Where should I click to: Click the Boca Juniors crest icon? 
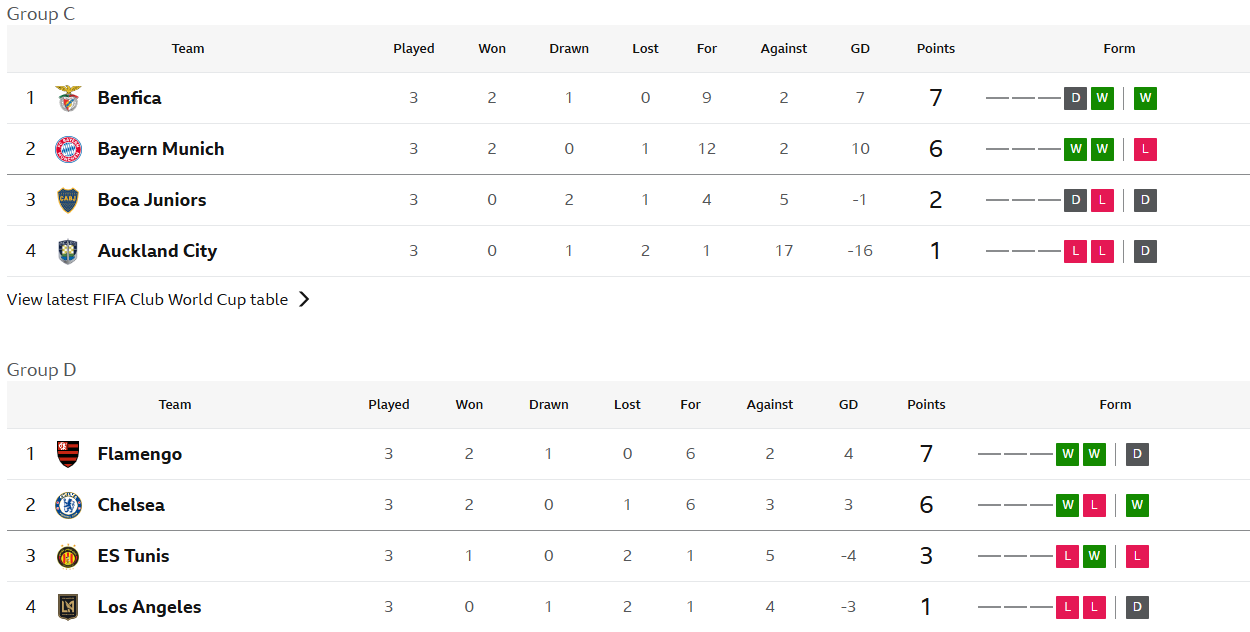[68, 200]
